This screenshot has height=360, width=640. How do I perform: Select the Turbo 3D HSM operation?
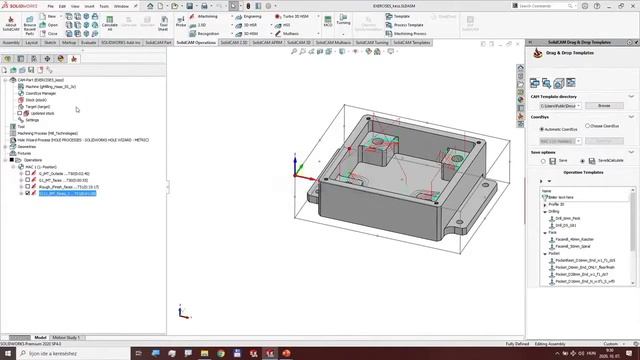pyautogui.click(x=291, y=16)
